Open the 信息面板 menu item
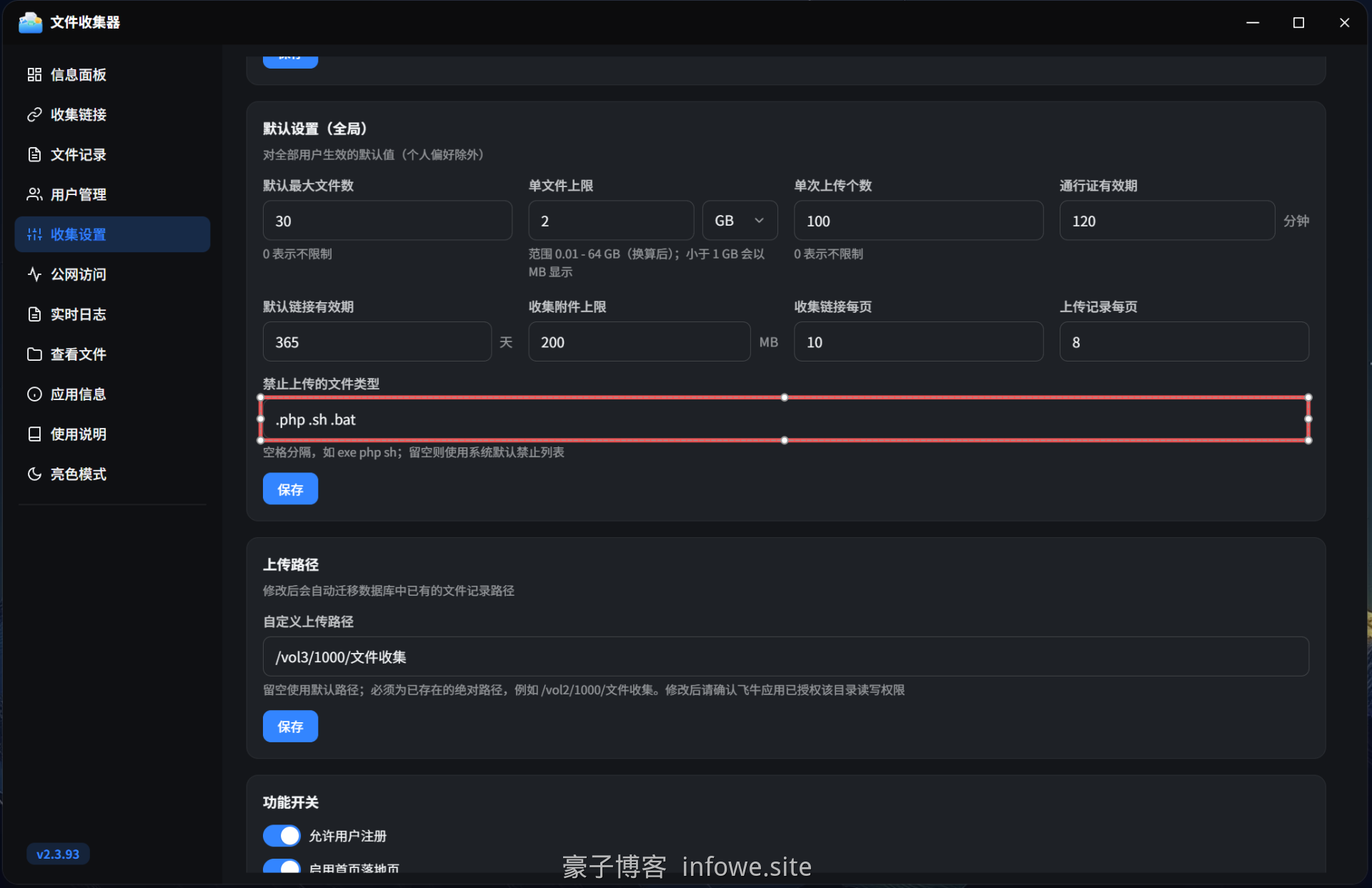 pos(112,74)
